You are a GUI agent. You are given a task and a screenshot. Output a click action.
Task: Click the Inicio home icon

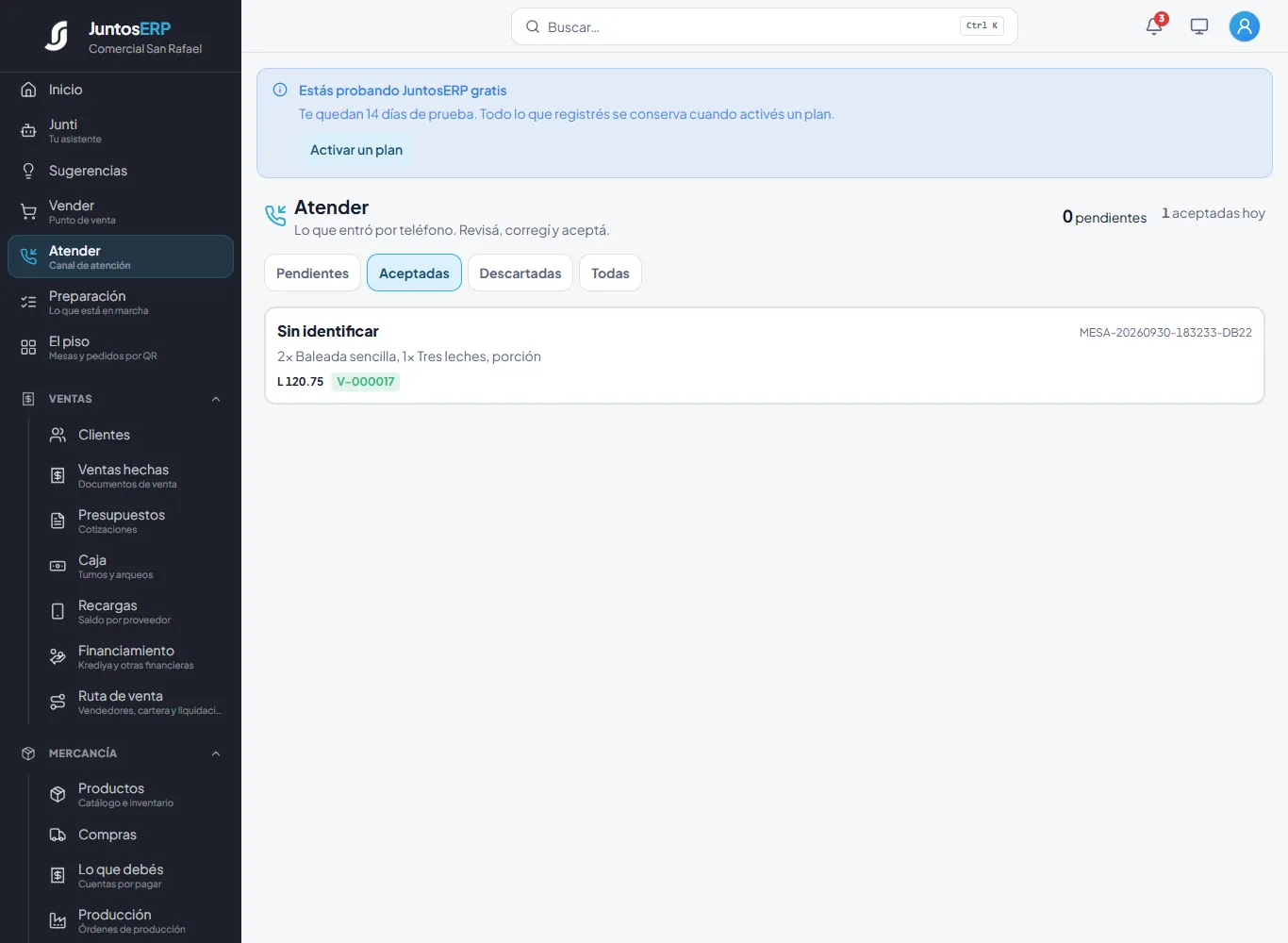[x=28, y=90]
